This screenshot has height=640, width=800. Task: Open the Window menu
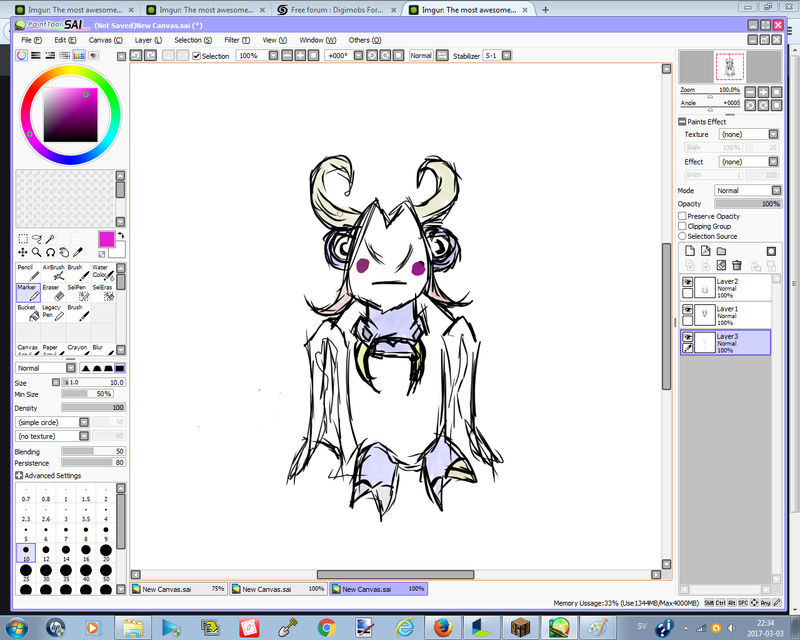317,40
